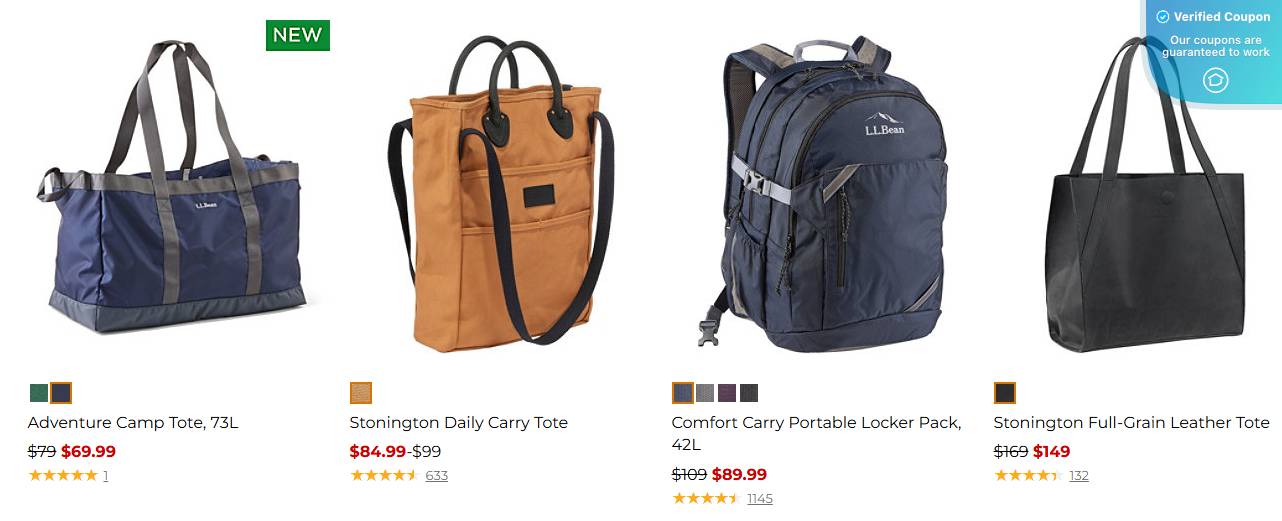The image size is (1282, 521).
Task: Choose tan swatch for Stonington Daily Carry
Action: point(361,393)
